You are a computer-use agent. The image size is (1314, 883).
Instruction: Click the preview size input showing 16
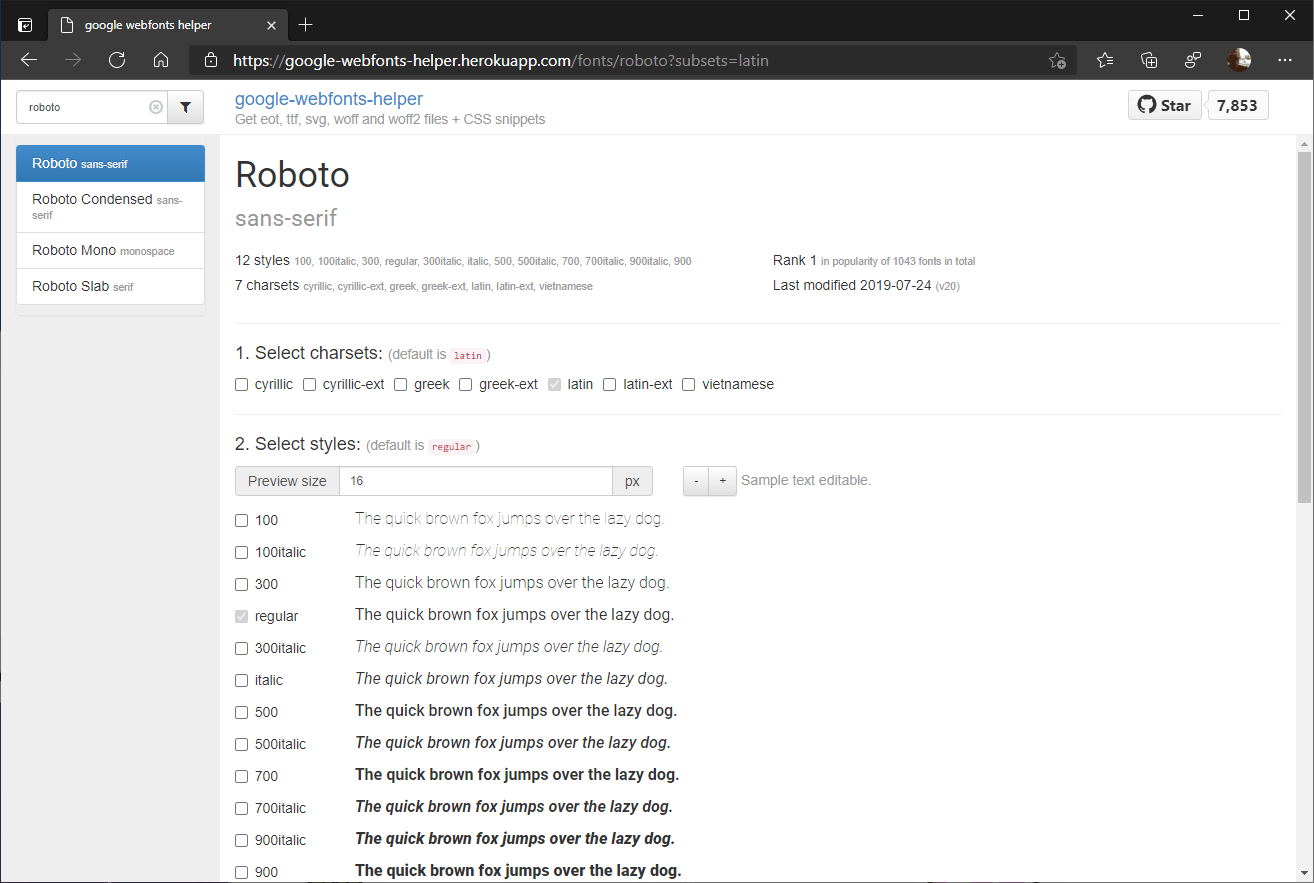pyautogui.click(x=476, y=481)
